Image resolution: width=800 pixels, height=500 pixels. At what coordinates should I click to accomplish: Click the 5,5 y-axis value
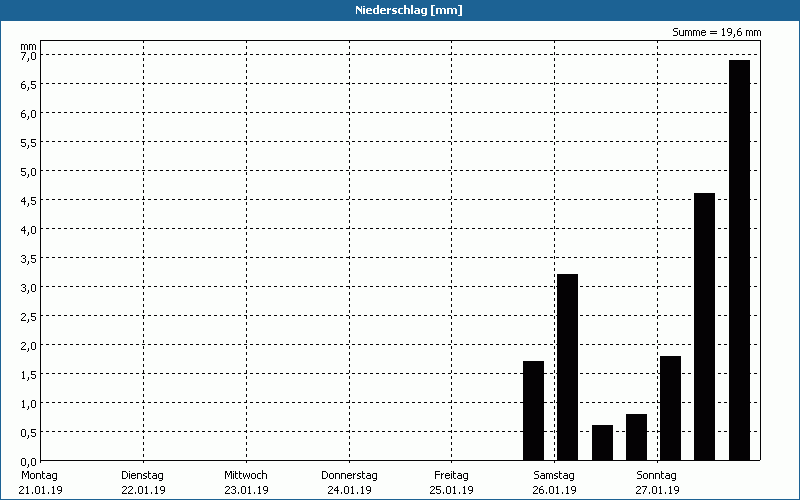(x=29, y=143)
